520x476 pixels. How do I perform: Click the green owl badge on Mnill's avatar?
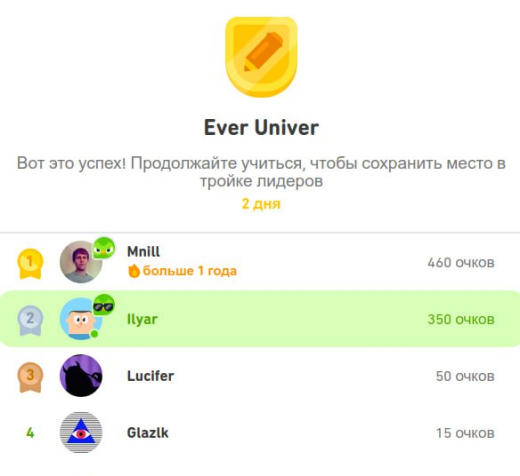[x=104, y=248]
